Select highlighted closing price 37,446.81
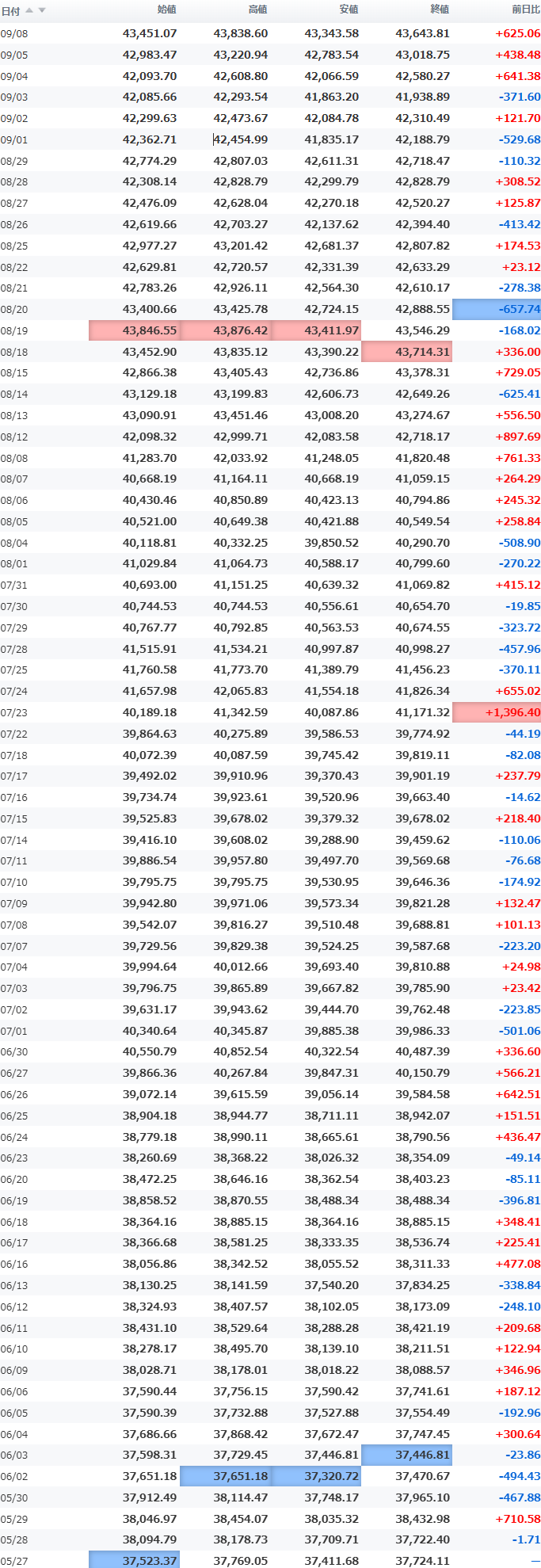This screenshot has height=1568, width=541. [x=406, y=1455]
